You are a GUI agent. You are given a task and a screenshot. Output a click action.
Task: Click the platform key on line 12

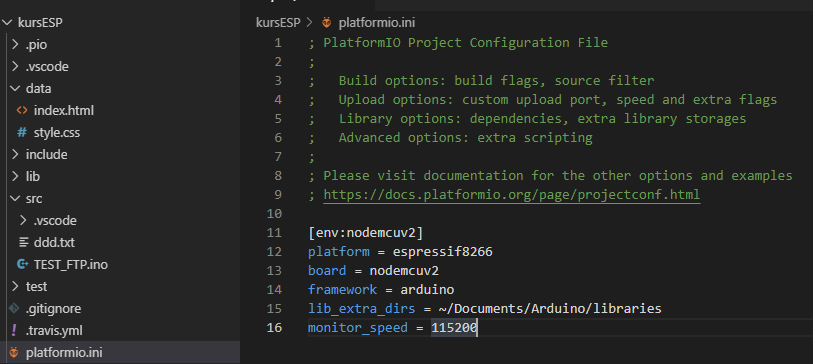click(339, 252)
